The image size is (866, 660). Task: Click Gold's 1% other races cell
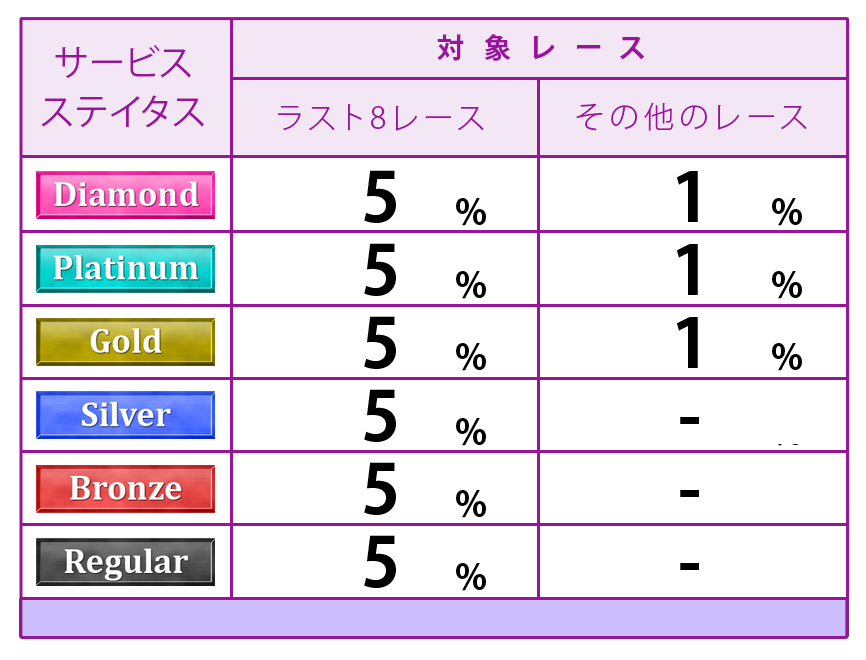[x=693, y=342]
